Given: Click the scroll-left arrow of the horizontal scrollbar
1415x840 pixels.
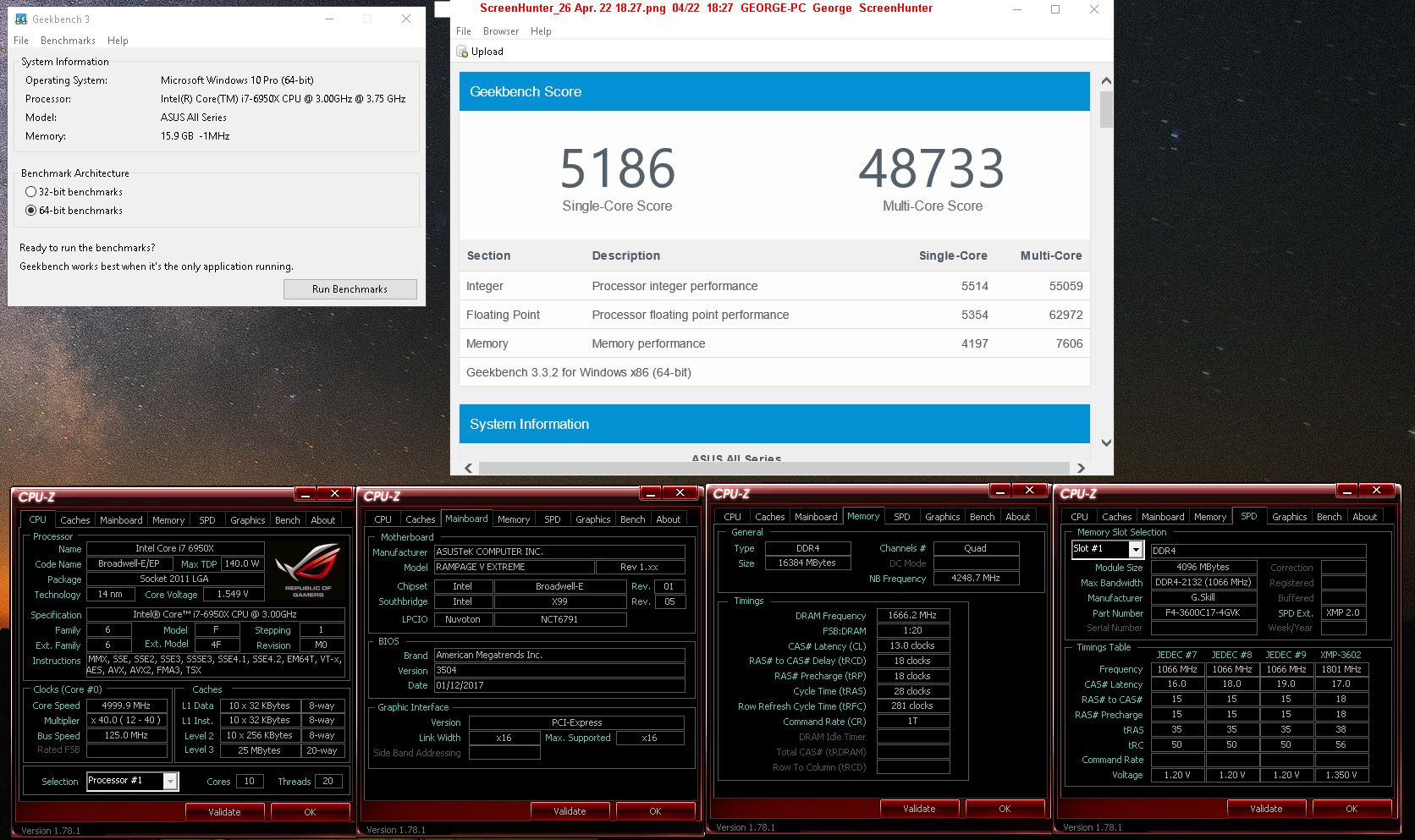Looking at the screenshot, I should click(x=469, y=468).
